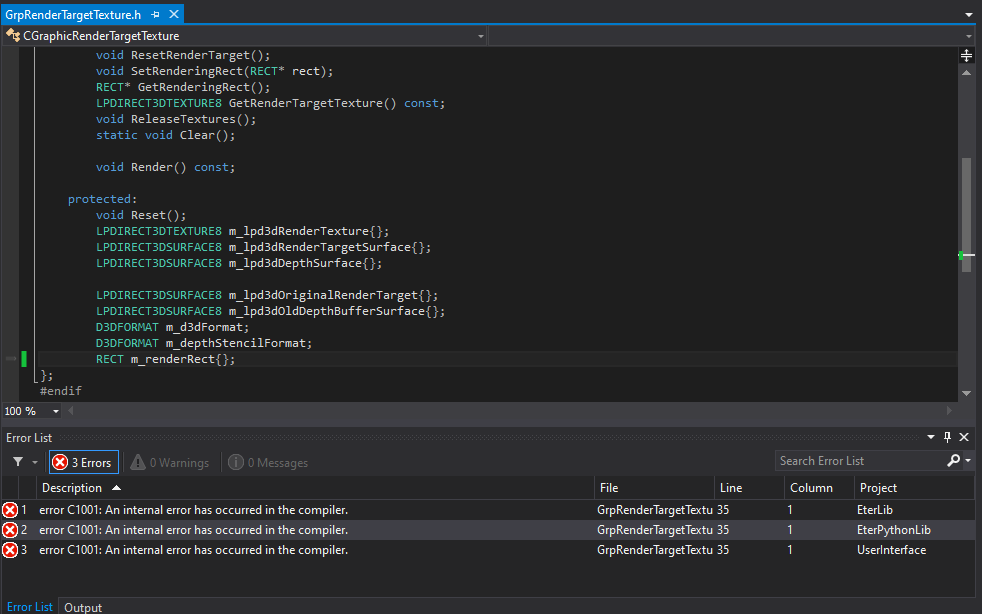
Task: Open the document tab list dropdown arrow
Action: pyautogui.click(x=968, y=14)
